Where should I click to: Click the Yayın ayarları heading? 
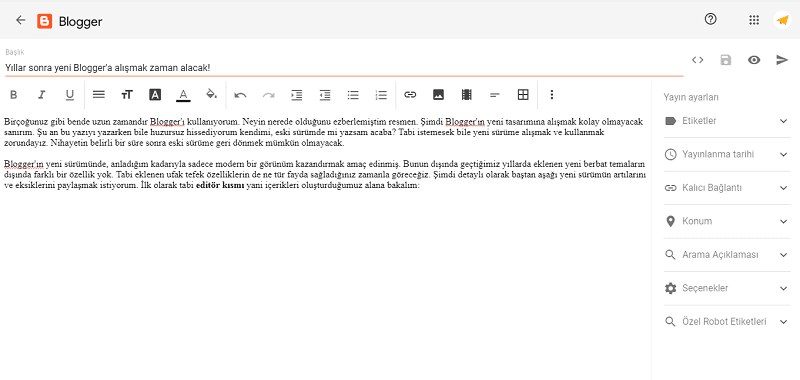pos(691,97)
